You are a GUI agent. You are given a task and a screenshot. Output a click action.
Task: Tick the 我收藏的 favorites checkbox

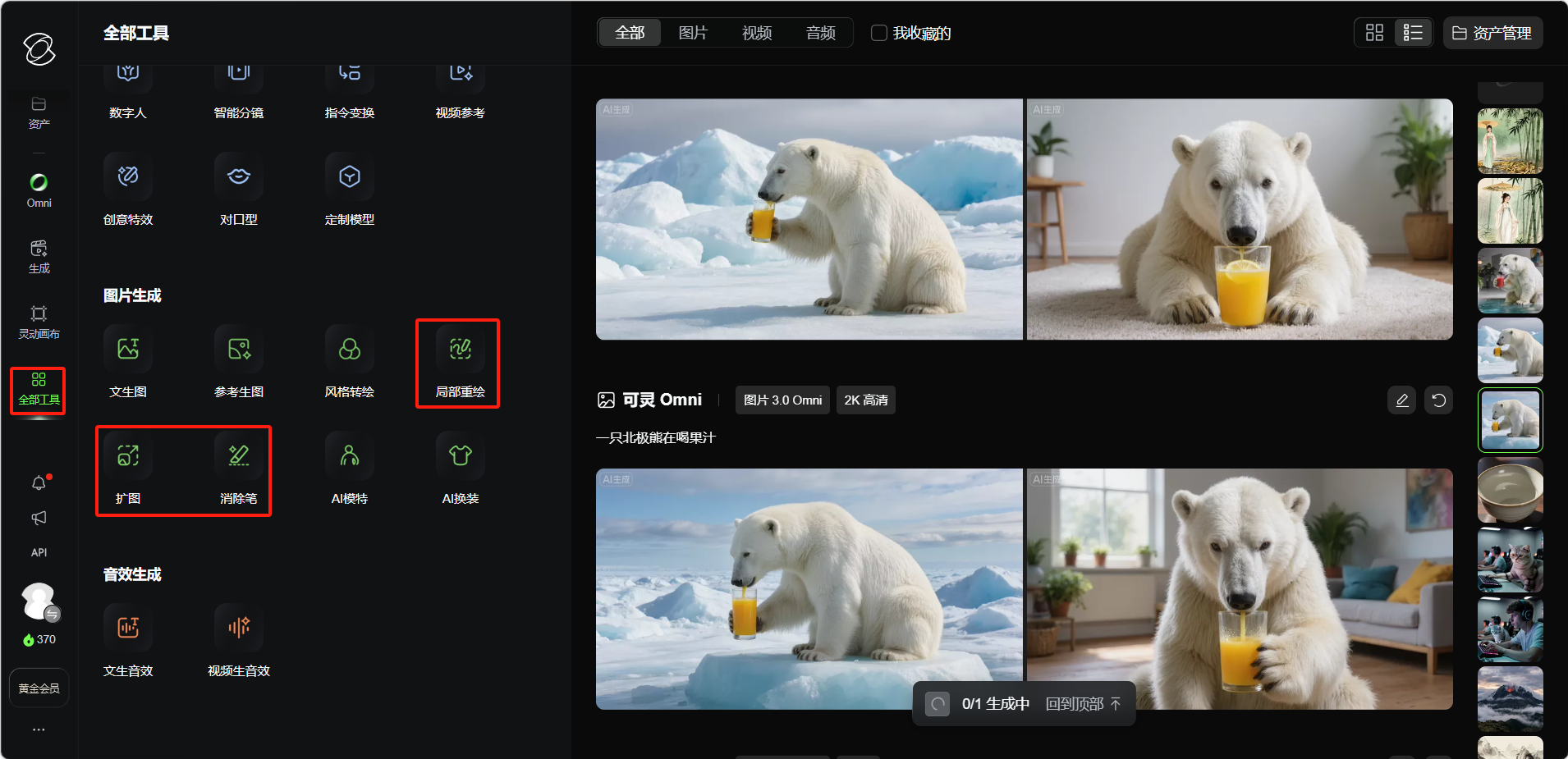[879, 33]
